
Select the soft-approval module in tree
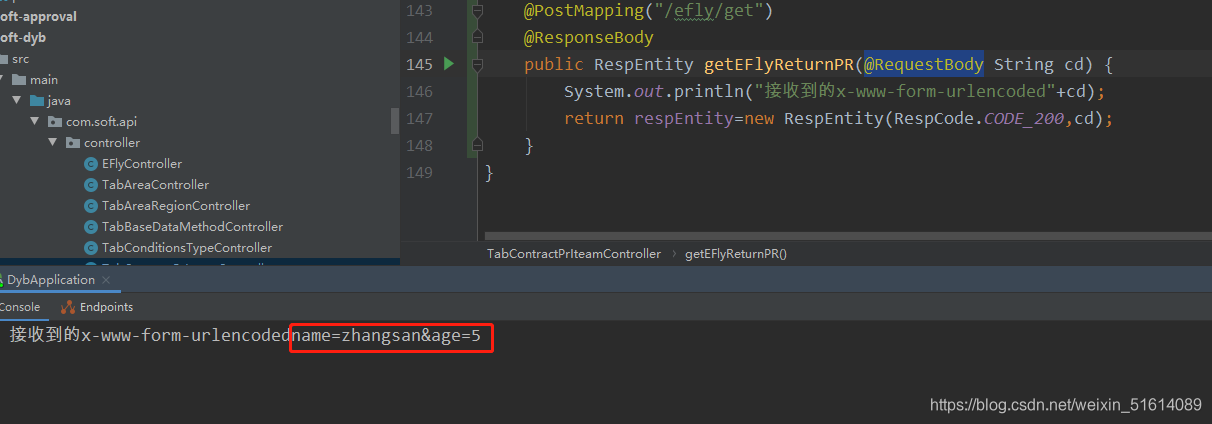point(38,17)
